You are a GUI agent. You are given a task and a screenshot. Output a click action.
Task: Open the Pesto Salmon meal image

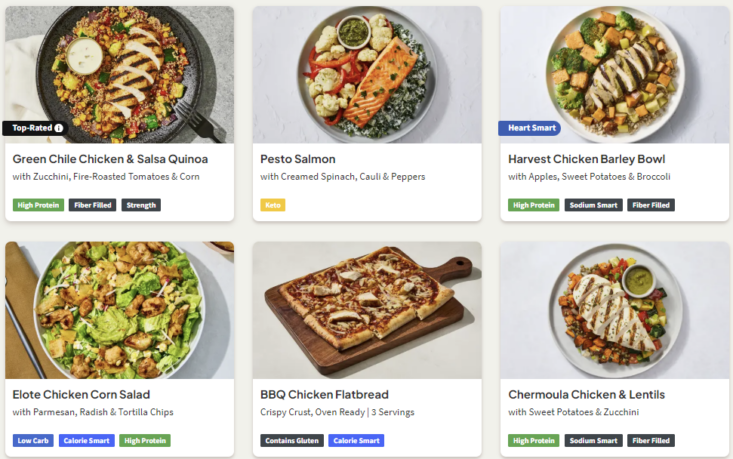(x=367, y=74)
